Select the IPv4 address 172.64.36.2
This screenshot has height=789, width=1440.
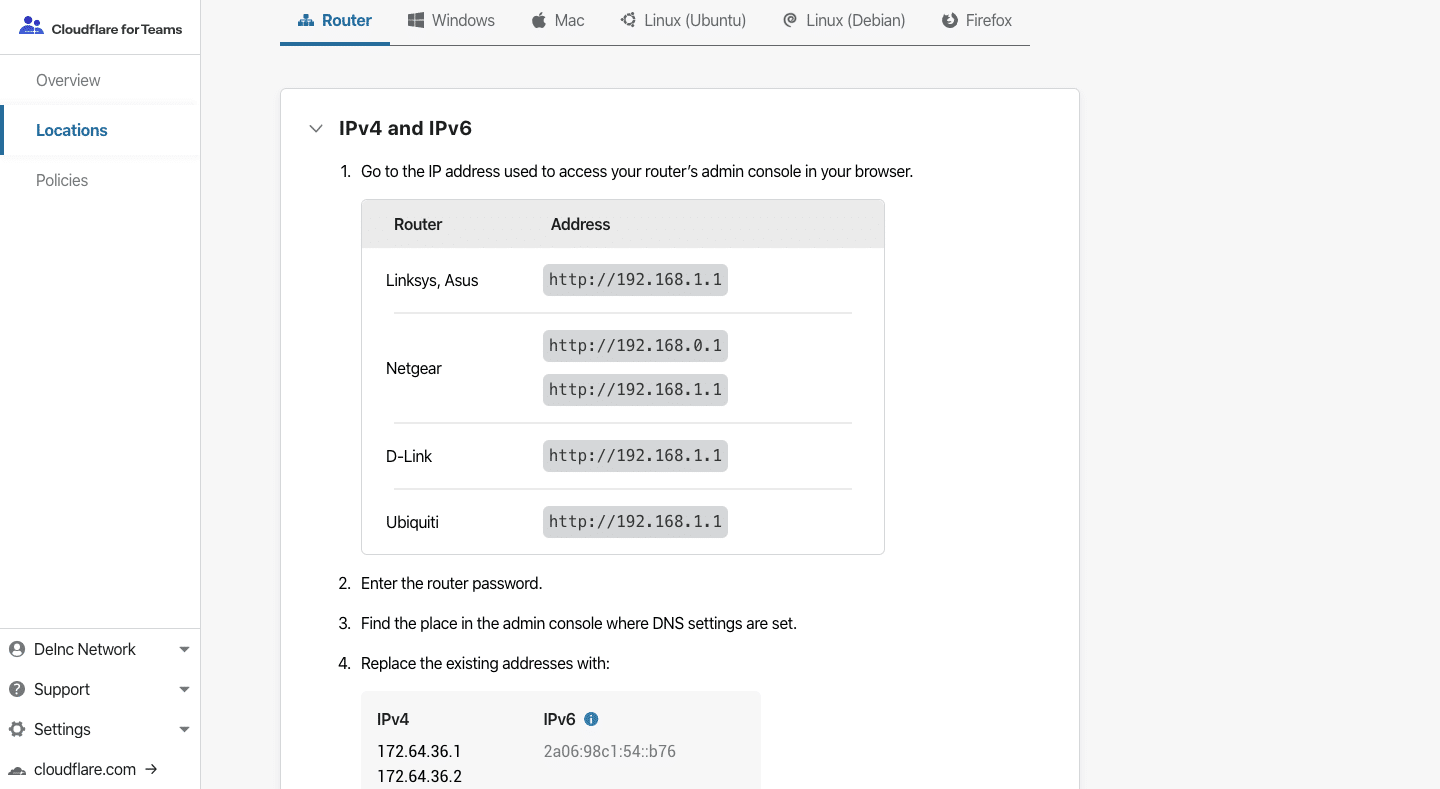click(419, 777)
